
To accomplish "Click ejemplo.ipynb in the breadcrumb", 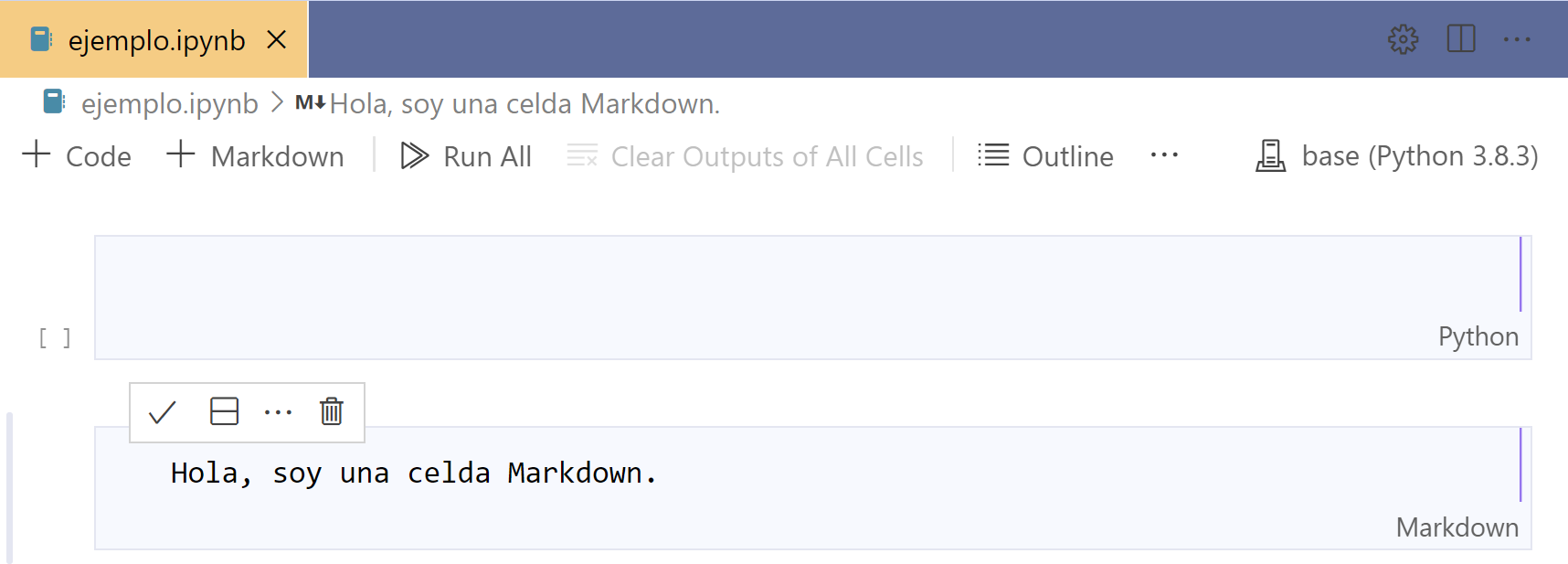I will tap(169, 104).
